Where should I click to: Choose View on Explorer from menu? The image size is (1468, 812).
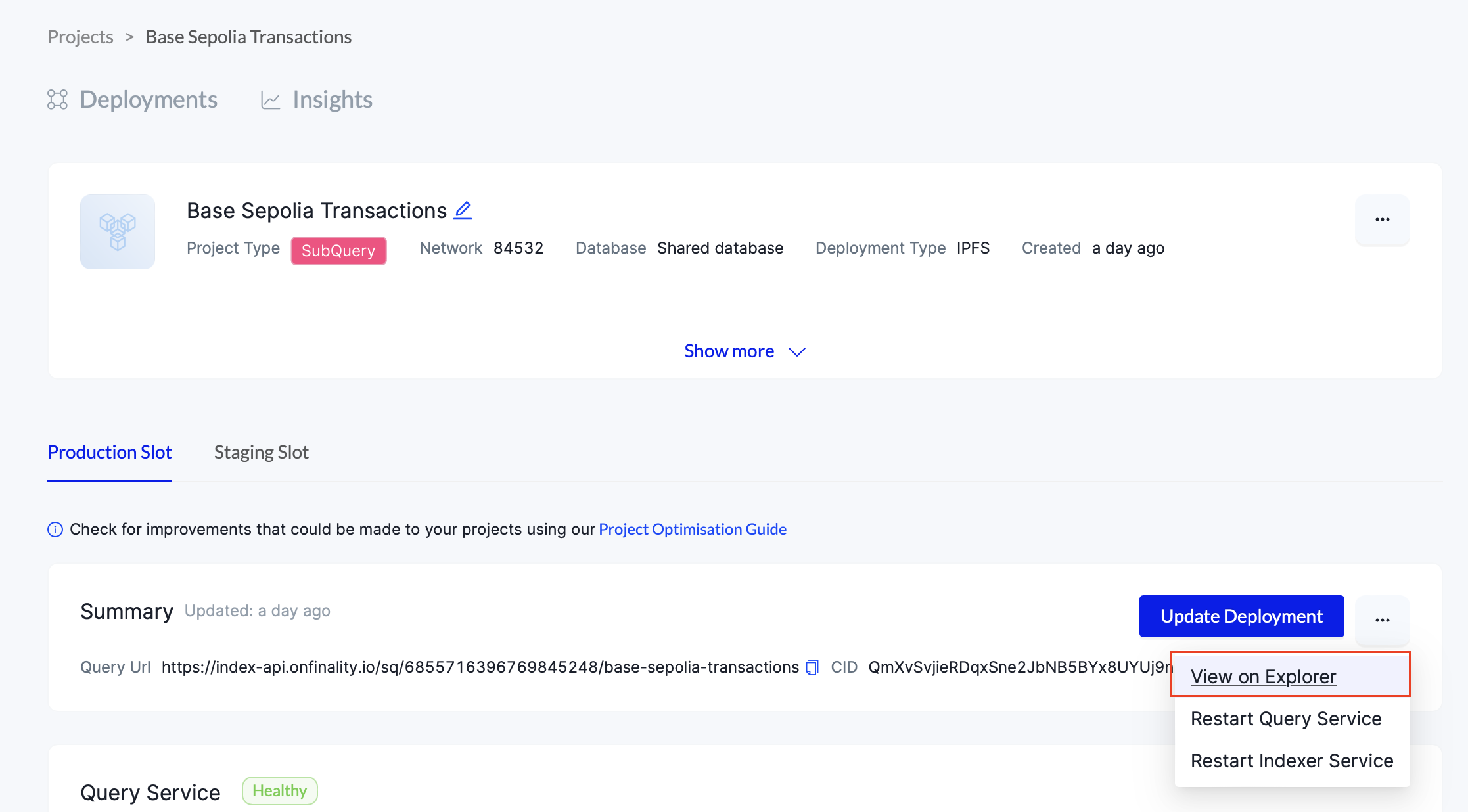tap(1263, 677)
